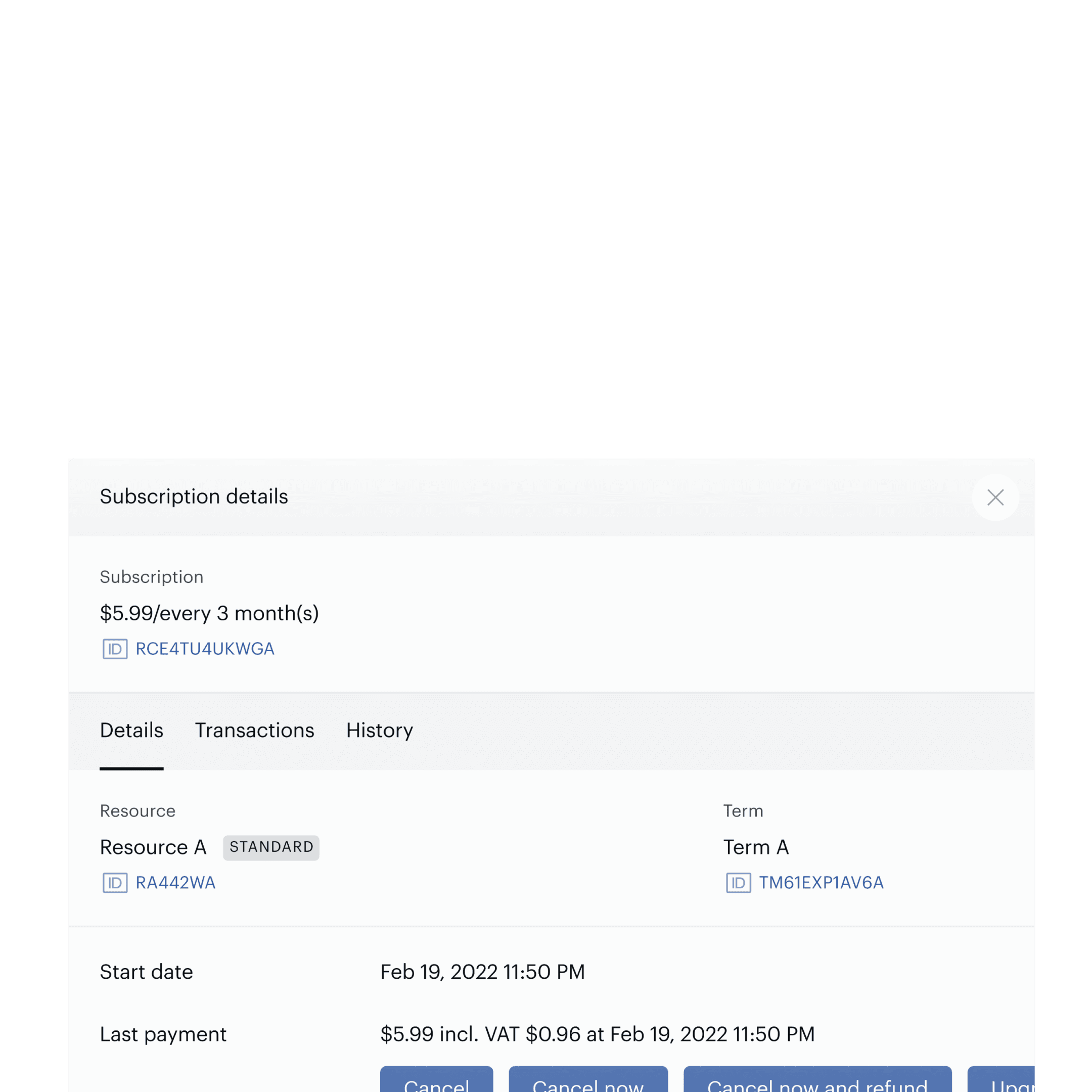This screenshot has width=1092, height=1092.
Task: Click the Resource A name
Action: tap(153, 847)
